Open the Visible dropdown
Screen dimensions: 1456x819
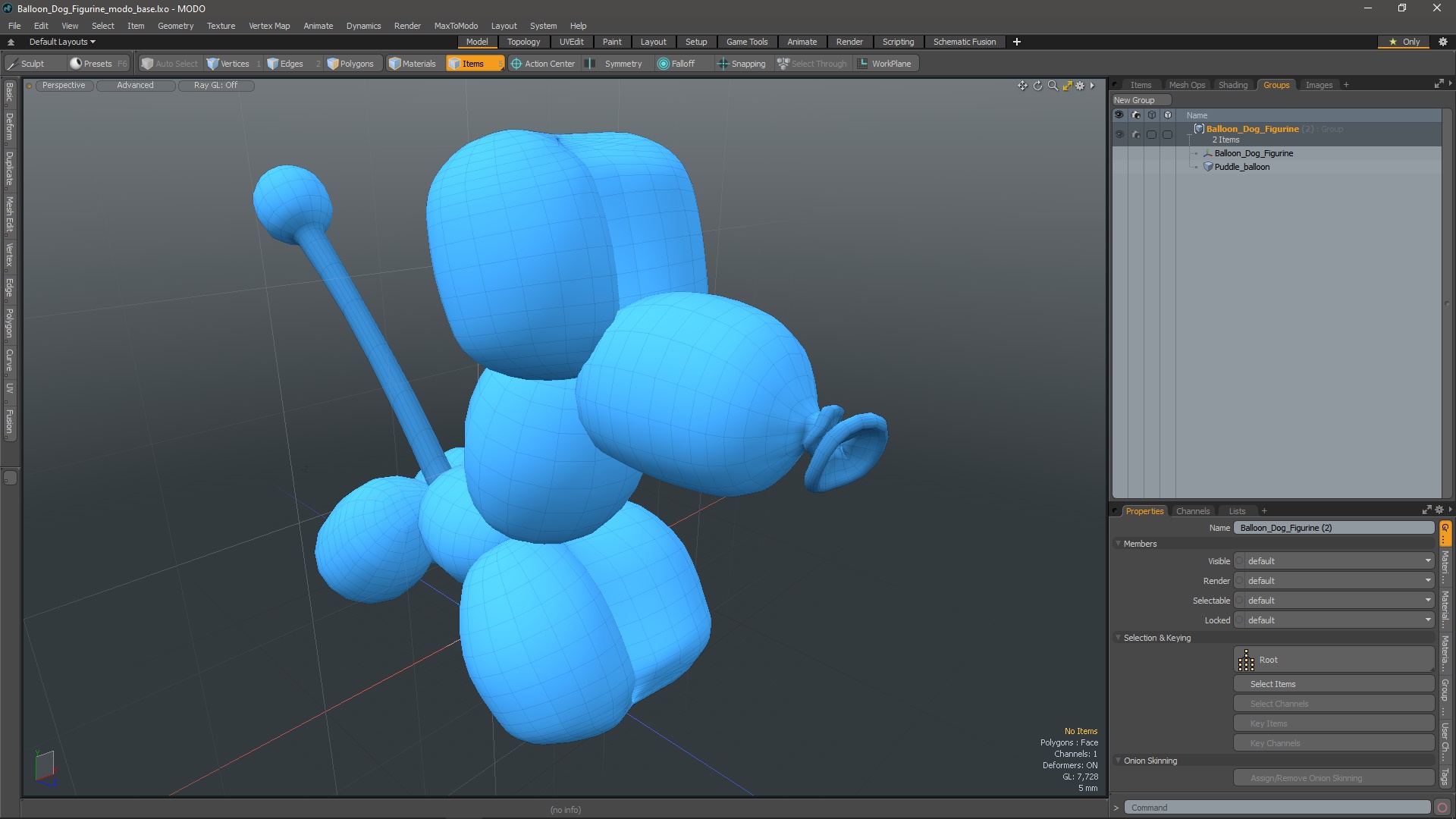[1334, 561]
